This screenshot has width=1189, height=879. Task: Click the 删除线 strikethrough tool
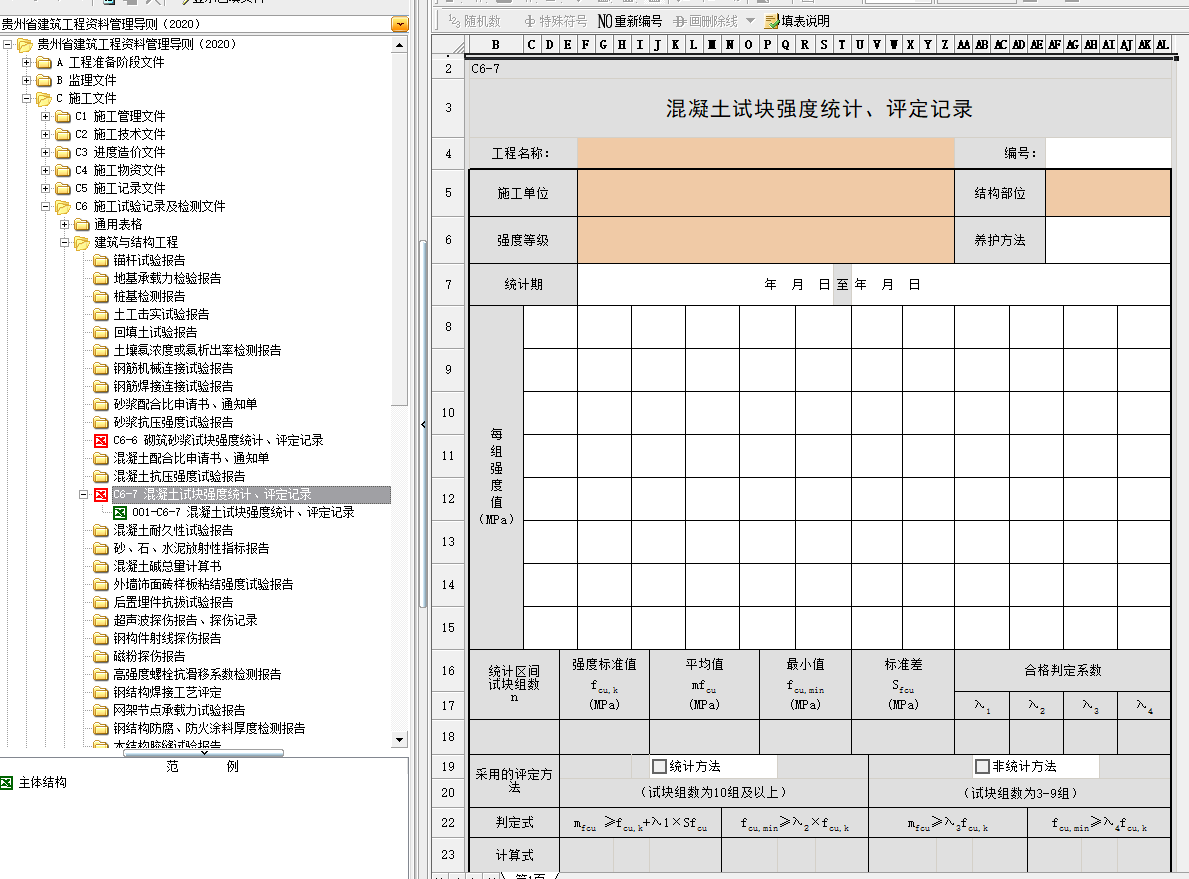[705, 21]
